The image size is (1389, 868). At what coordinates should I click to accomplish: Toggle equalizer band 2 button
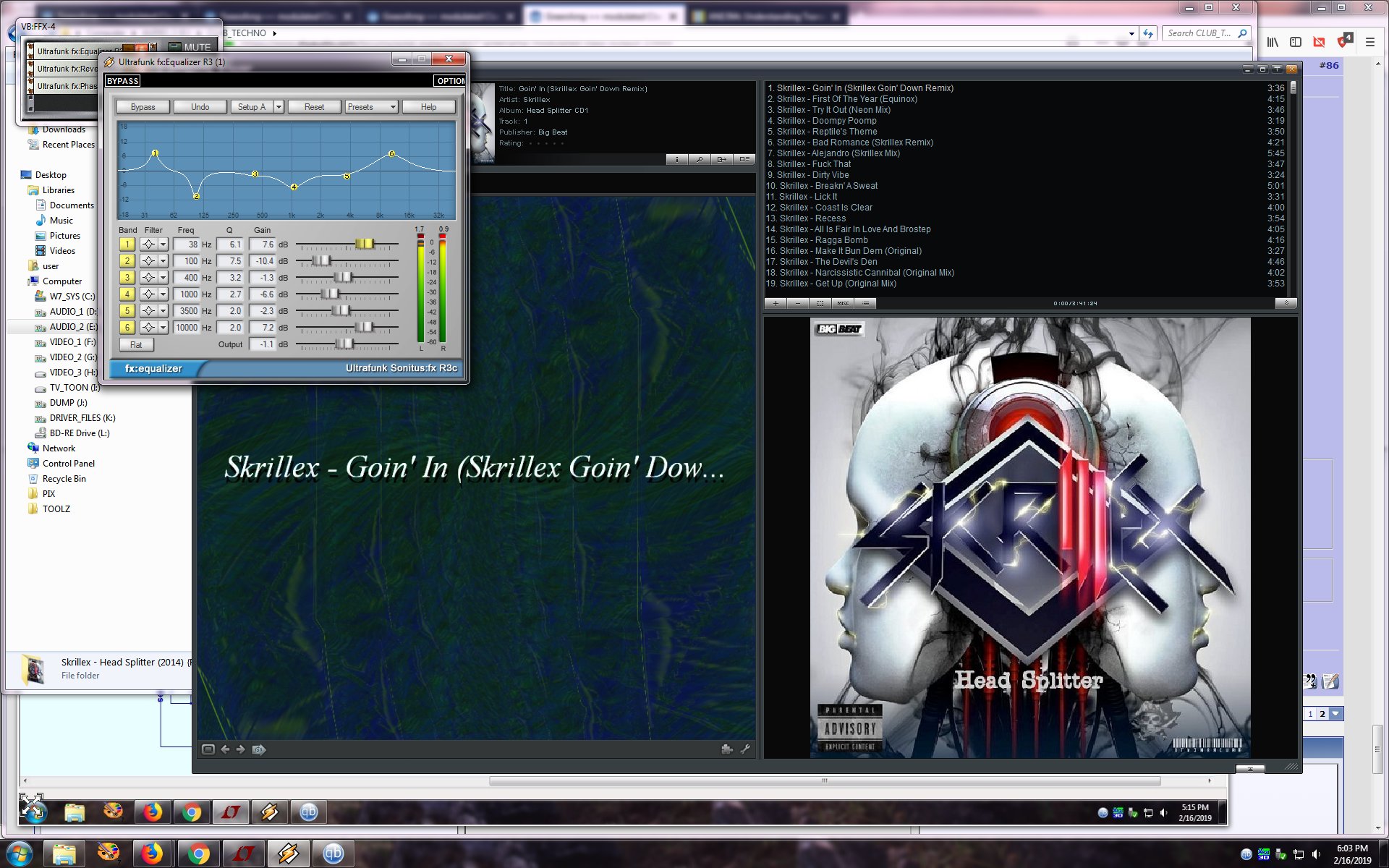click(127, 261)
